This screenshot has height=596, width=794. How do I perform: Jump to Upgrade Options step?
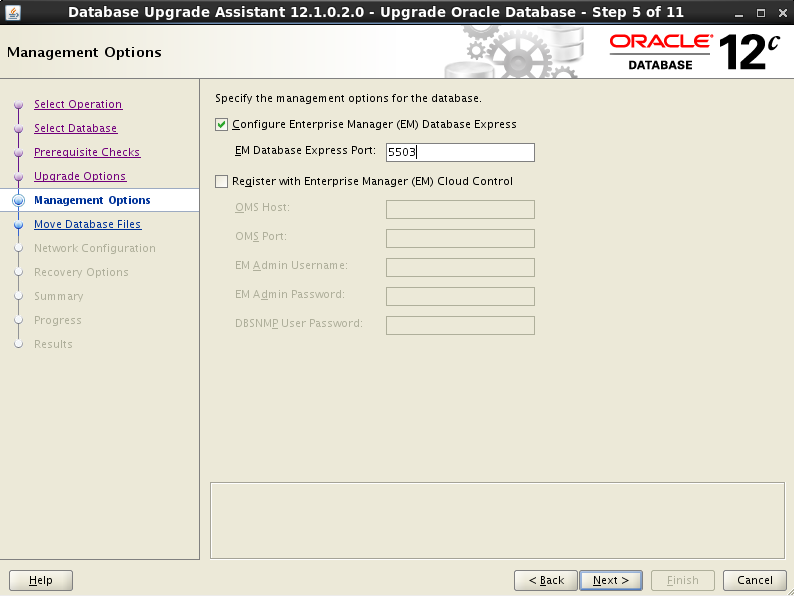pos(80,176)
